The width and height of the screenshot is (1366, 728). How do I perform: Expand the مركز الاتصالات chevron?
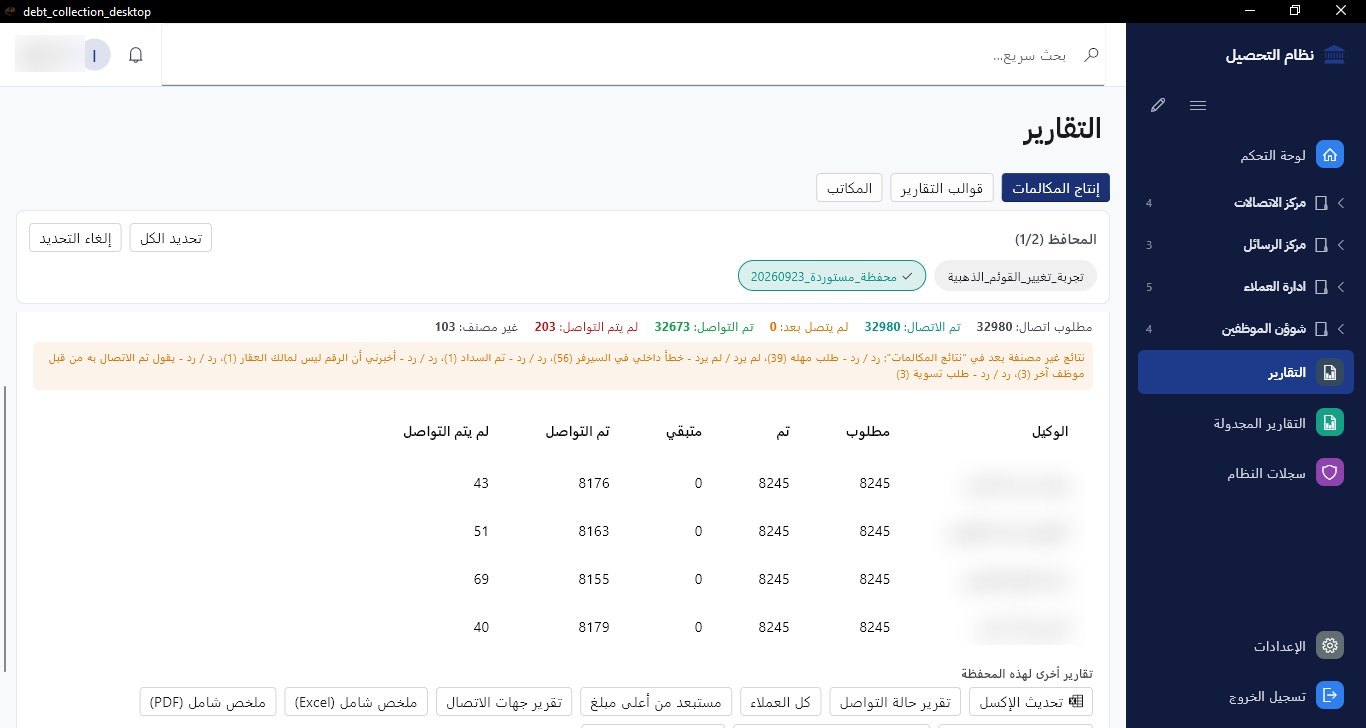click(1340, 203)
